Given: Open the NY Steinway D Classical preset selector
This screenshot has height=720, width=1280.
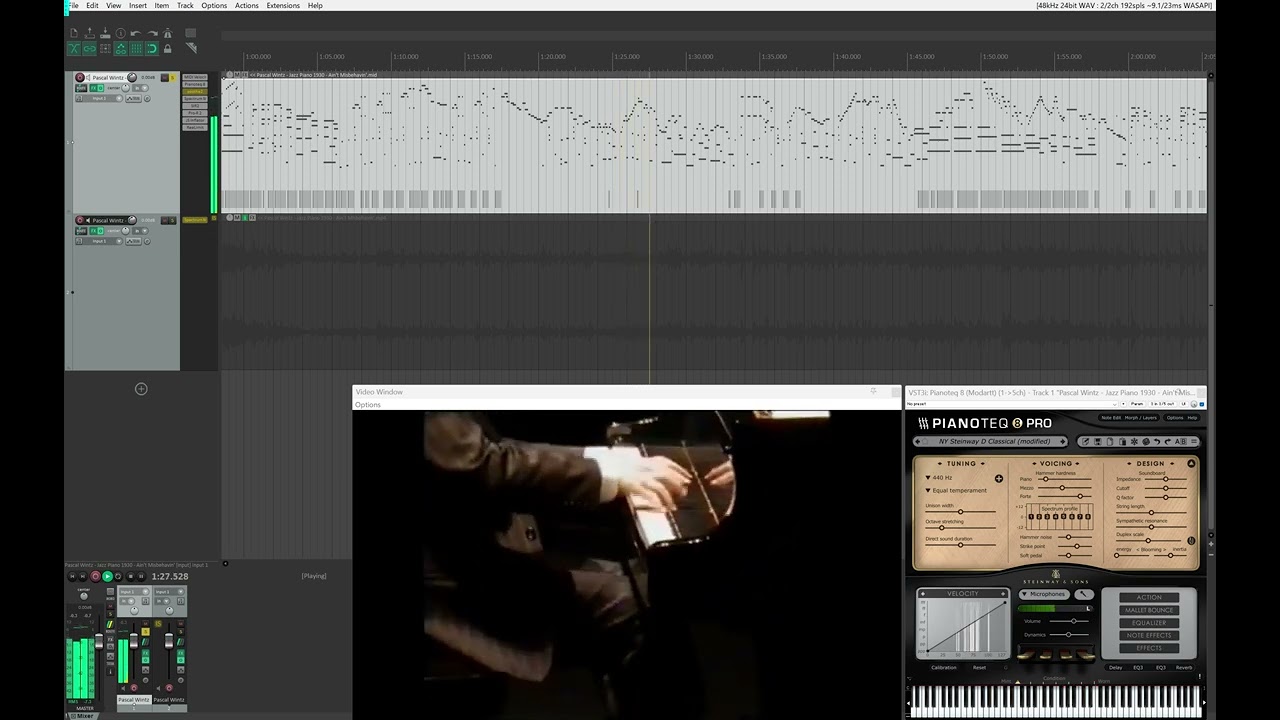Looking at the screenshot, I should [x=994, y=441].
